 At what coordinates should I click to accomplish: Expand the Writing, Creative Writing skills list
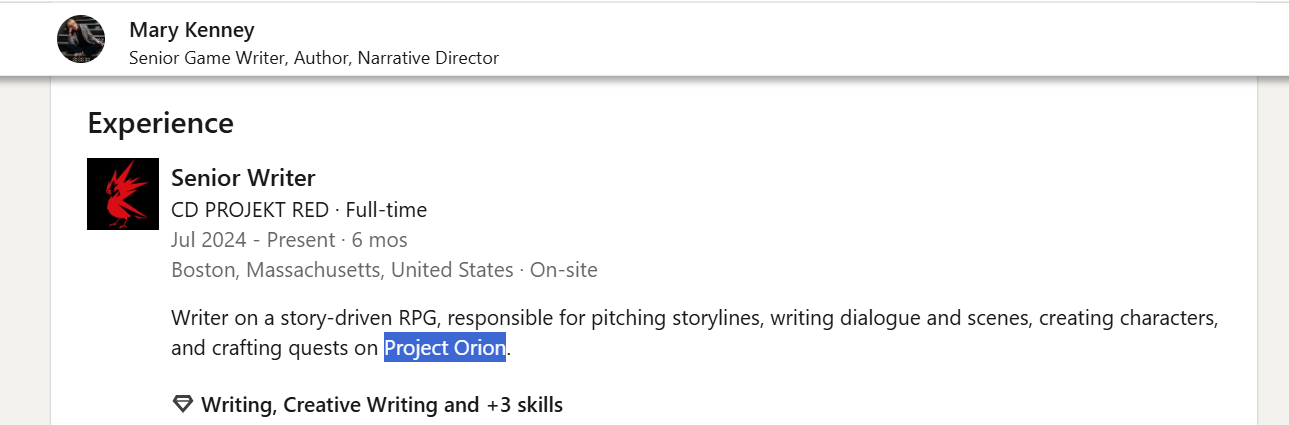(340, 405)
